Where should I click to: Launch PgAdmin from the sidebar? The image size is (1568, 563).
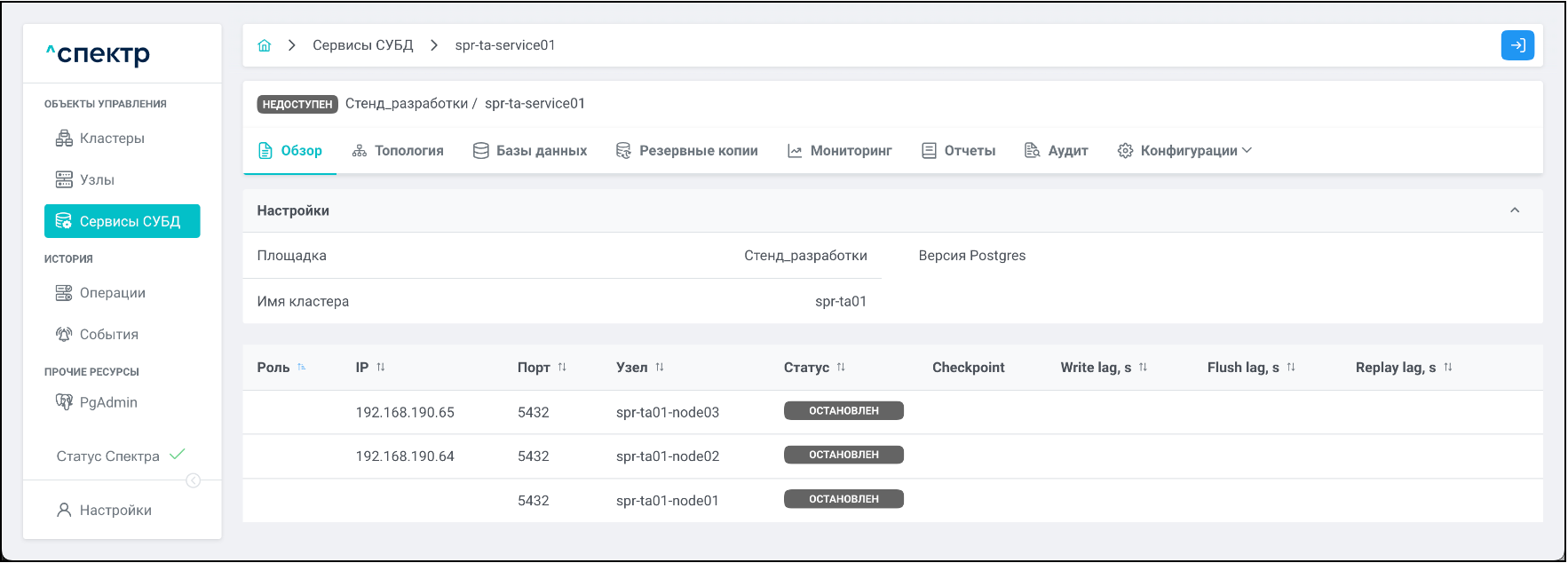tap(107, 402)
